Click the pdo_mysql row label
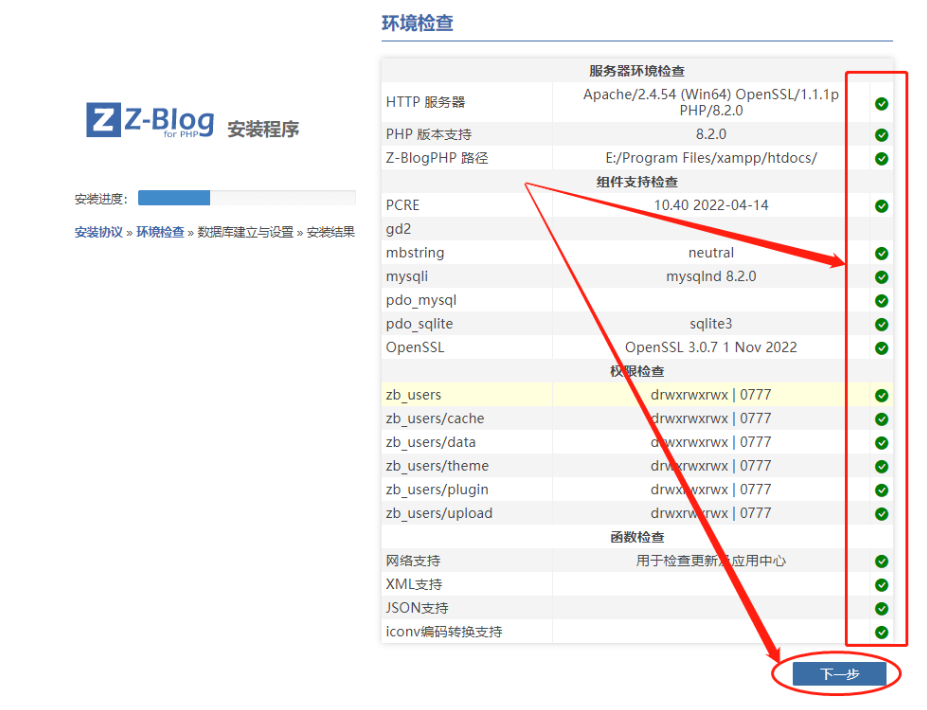Image resolution: width=927 pixels, height=710 pixels. point(421,300)
